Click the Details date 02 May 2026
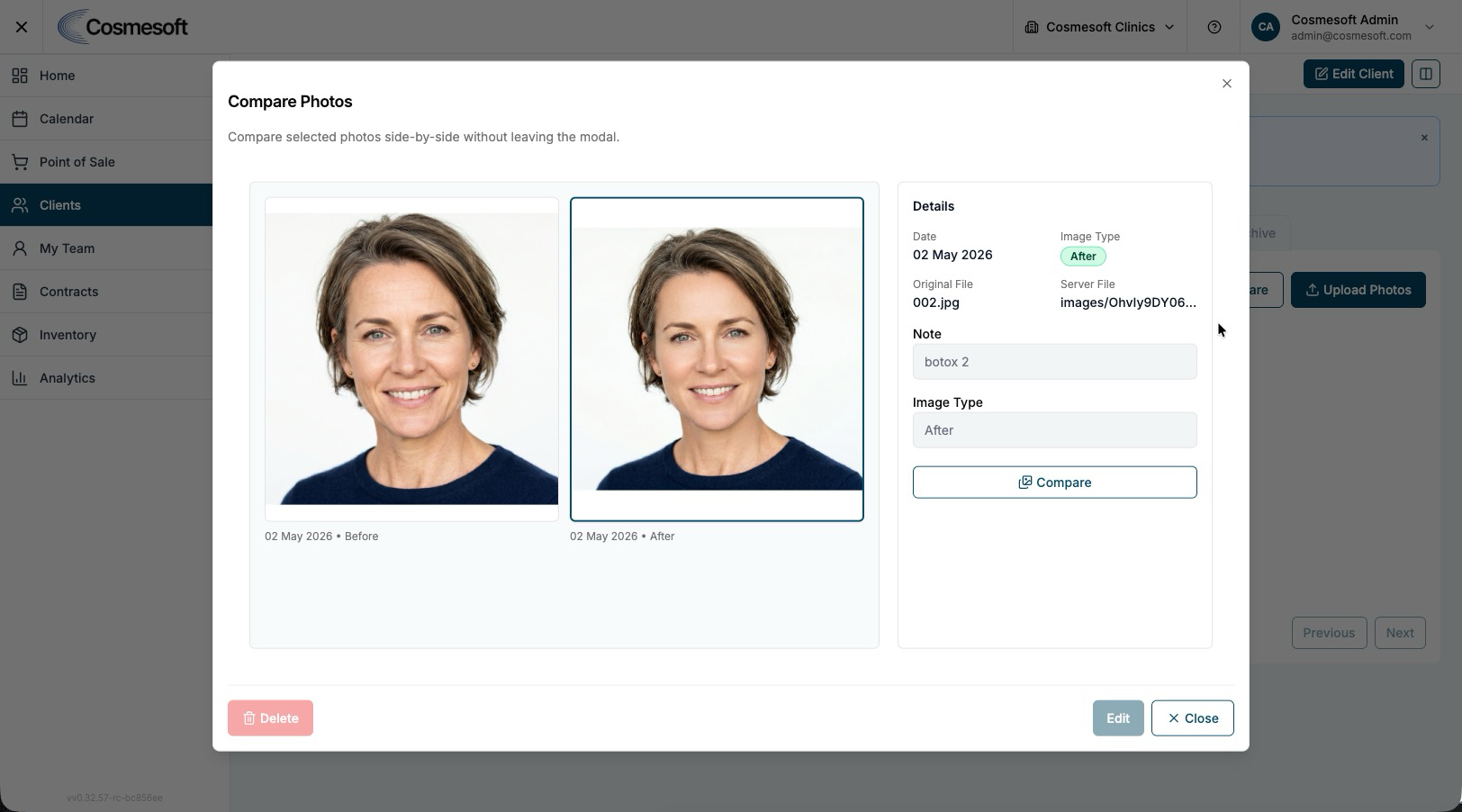 coord(952,255)
